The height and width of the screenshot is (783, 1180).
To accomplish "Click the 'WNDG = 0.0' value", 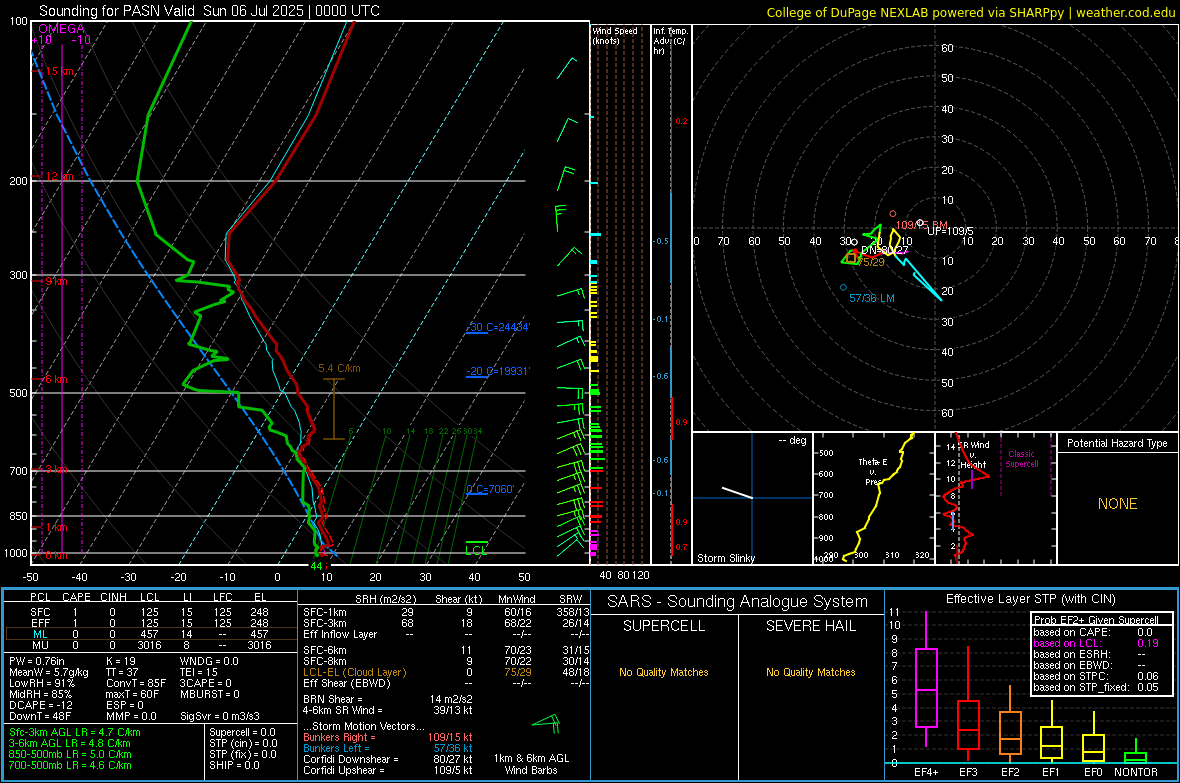I will 209,661.
